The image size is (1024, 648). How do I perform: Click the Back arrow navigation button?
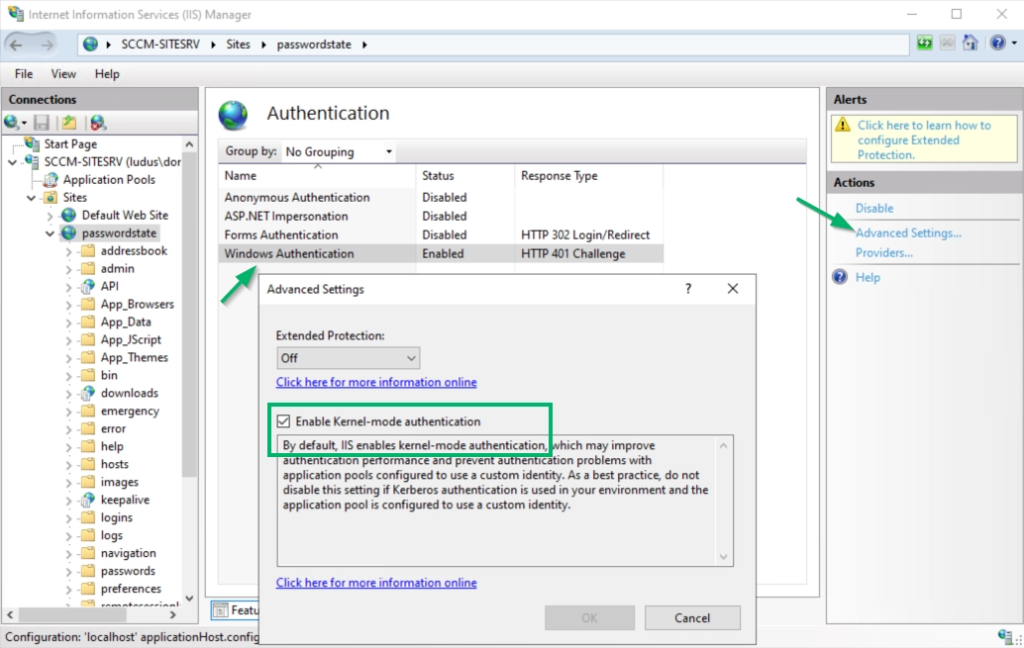tap(19, 45)
